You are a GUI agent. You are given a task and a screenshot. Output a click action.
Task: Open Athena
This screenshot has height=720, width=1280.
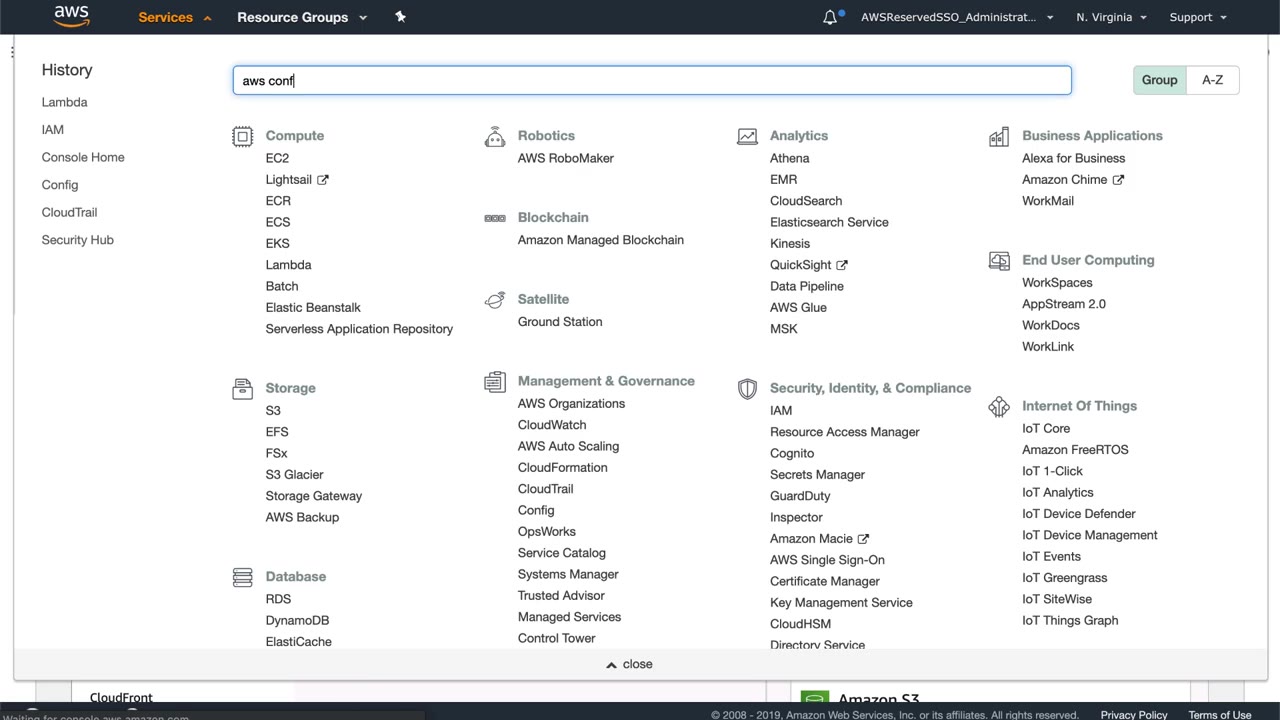coord(790,158)
